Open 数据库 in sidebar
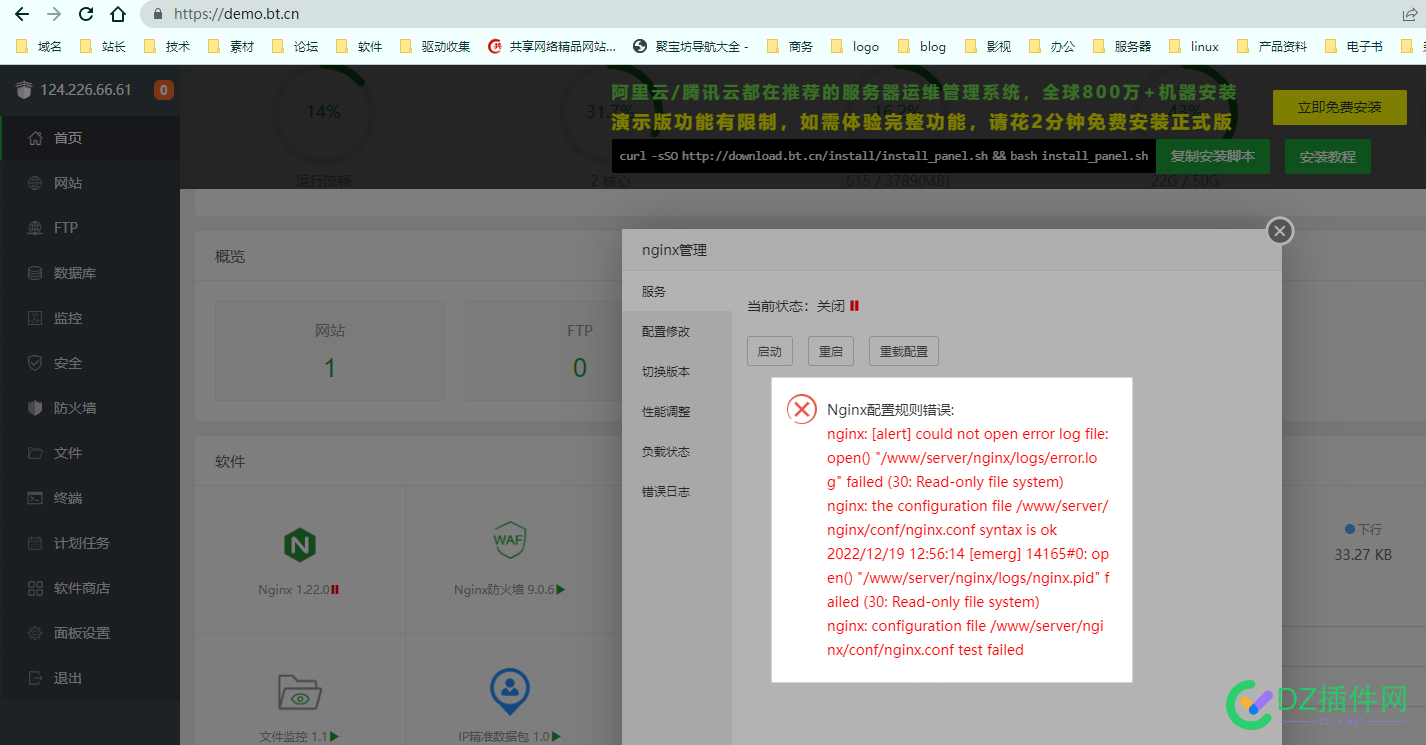Image resolution: width=1426 pixels, height=745 pixels. [x=90, y=273]
